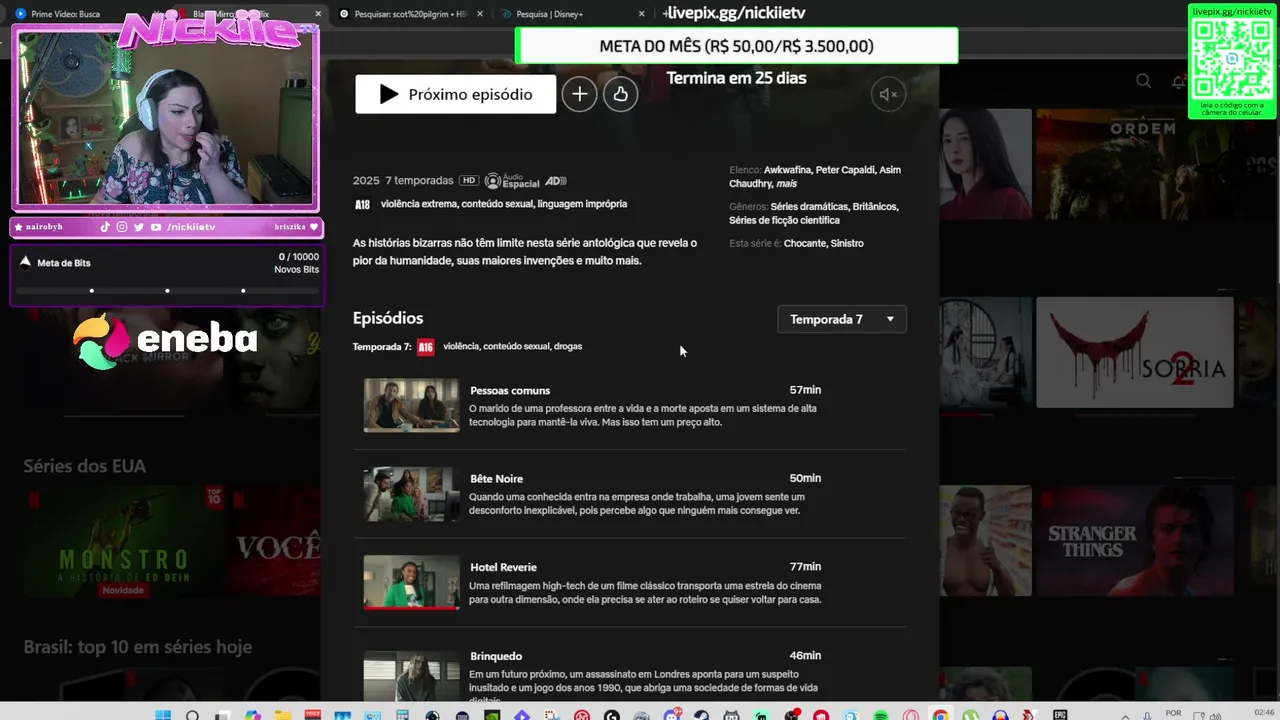The width and height of the screenshot is (1280, 720).
Task: Open Spotify from taskbar
Action: [x=881, y=715]
